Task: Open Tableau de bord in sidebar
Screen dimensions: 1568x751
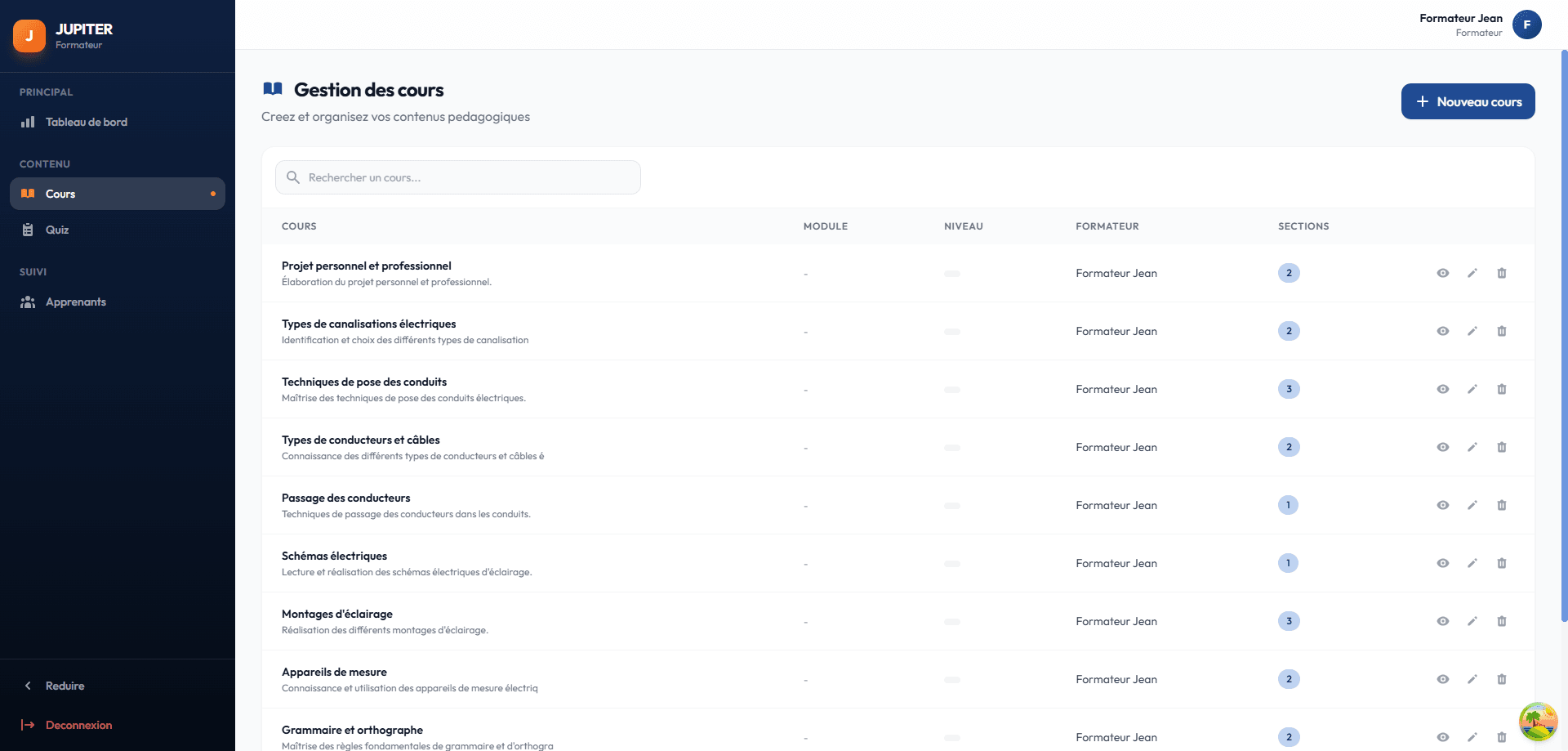Action: point(118,122)
